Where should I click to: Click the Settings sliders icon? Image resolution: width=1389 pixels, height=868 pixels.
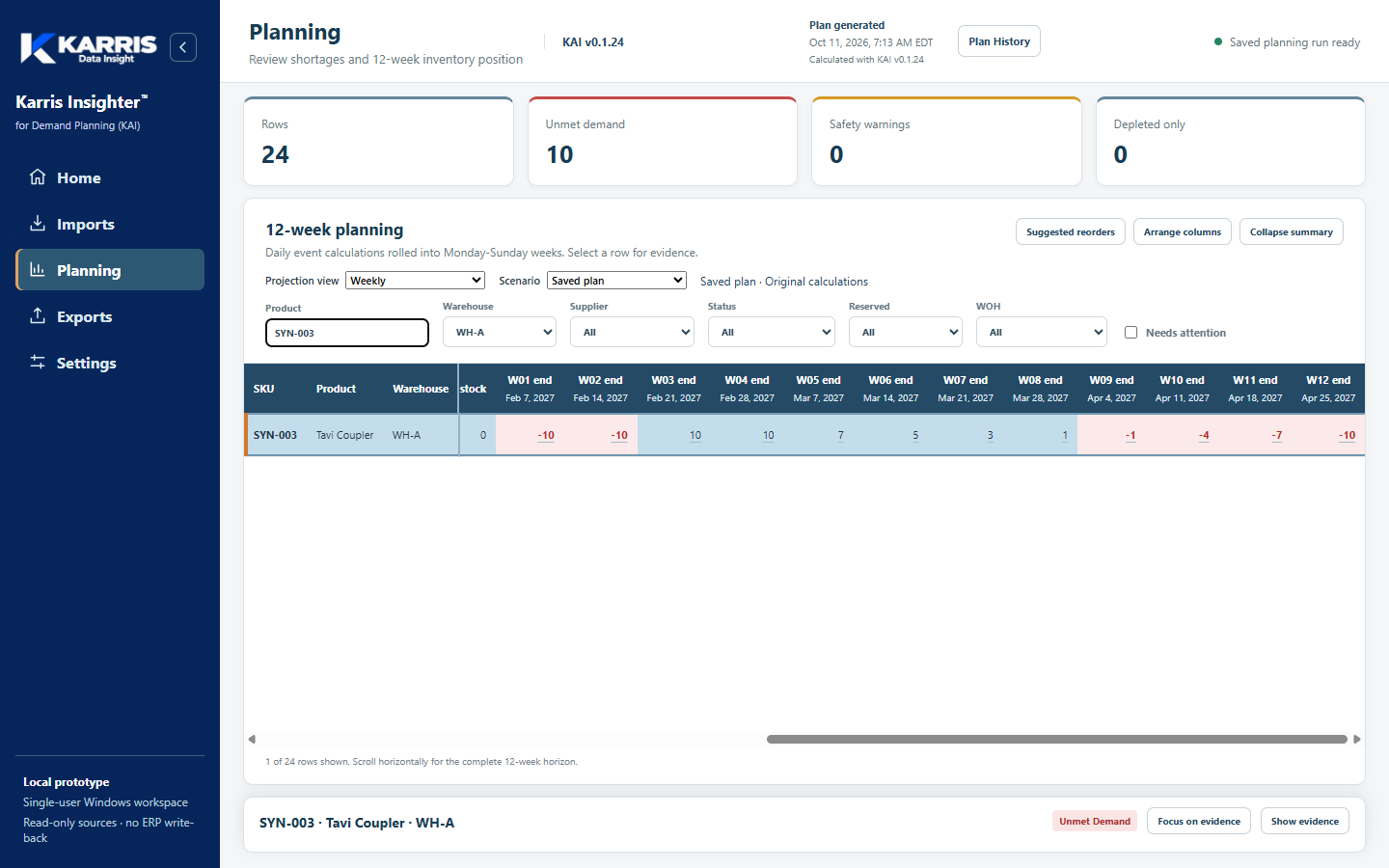point(38,363)
